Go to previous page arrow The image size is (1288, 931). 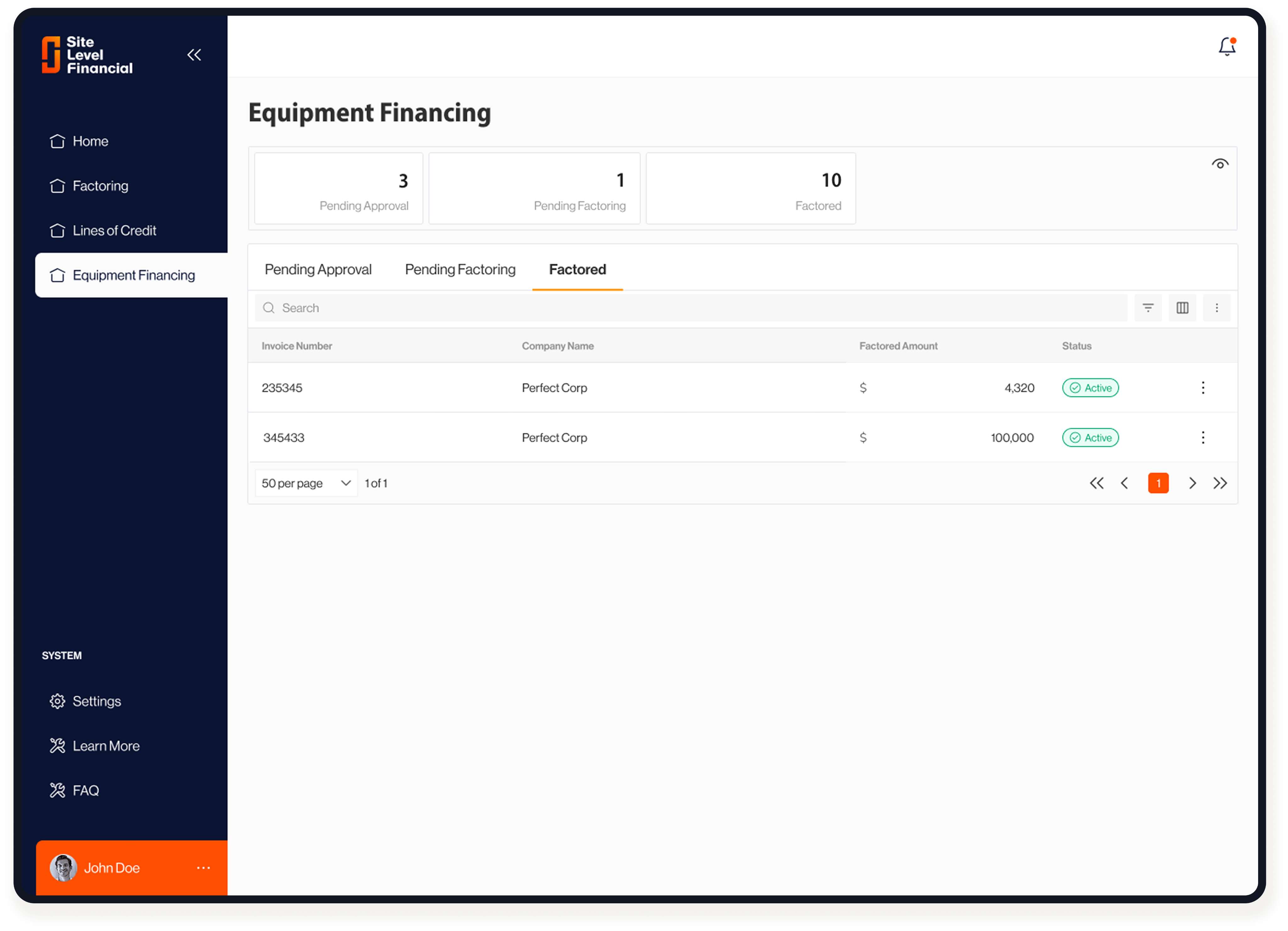click(x=1124, y=483)
